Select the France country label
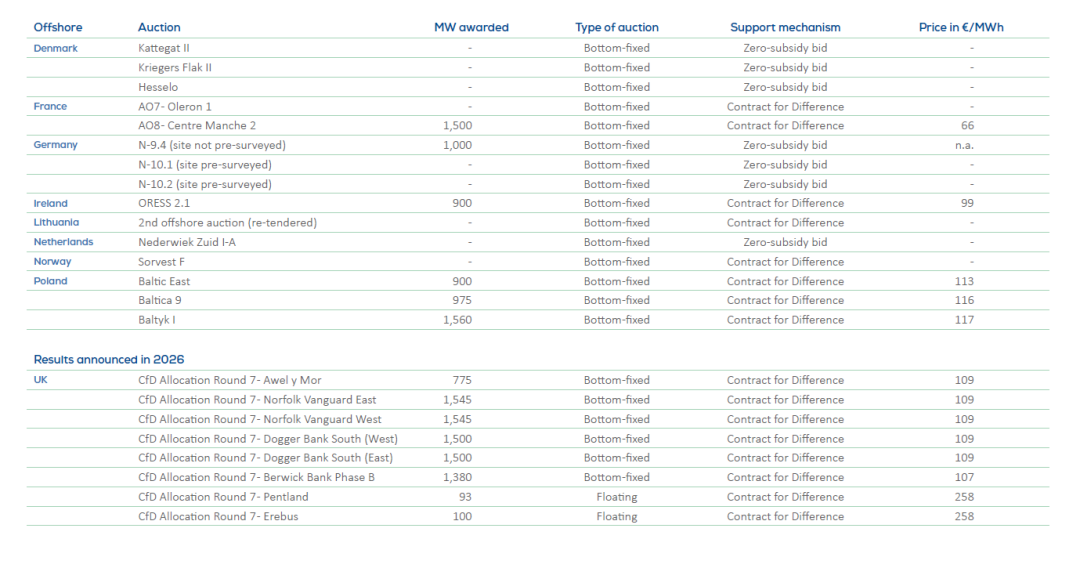This screenshot has height=568, width=1080. pyautogui.click(x=51, y=106)
